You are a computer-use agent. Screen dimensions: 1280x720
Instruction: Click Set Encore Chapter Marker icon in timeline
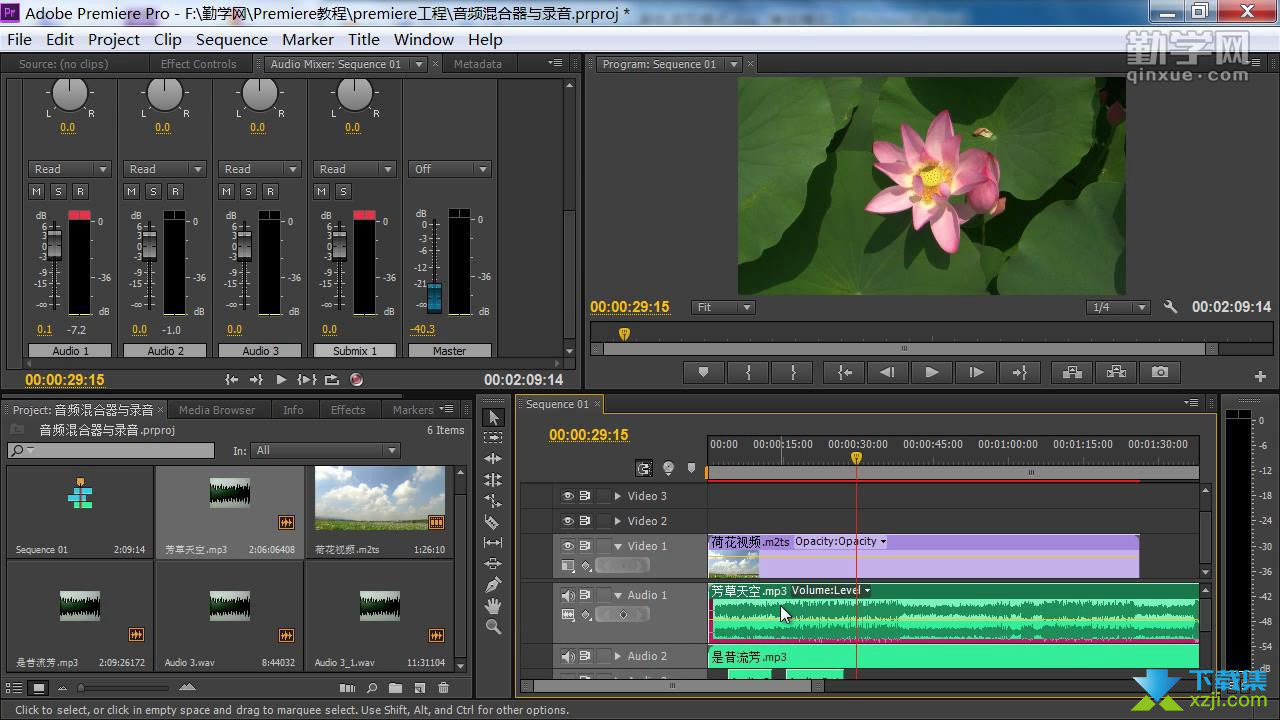click(x=668, y=468)
